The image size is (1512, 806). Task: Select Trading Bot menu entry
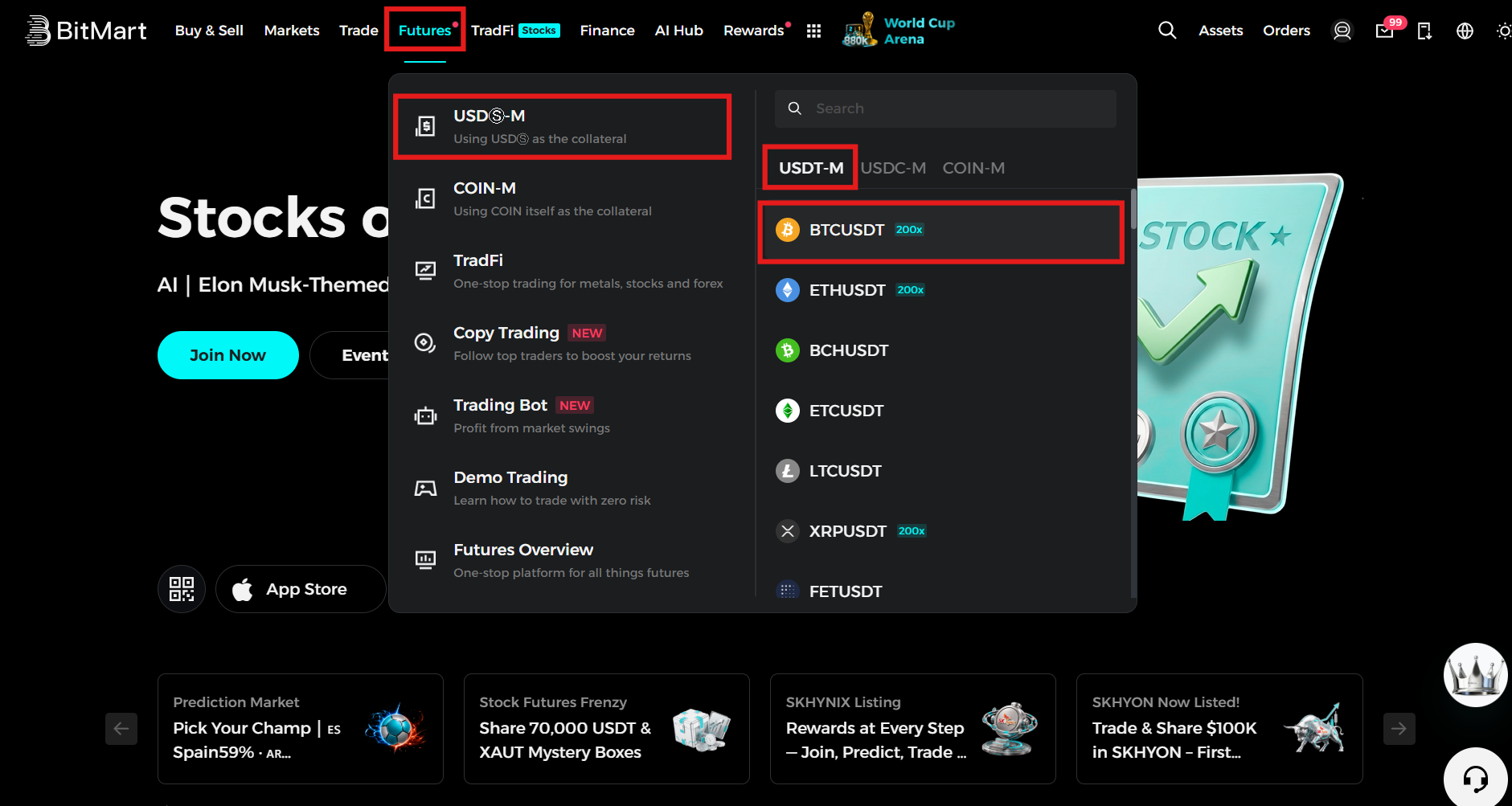563,415
